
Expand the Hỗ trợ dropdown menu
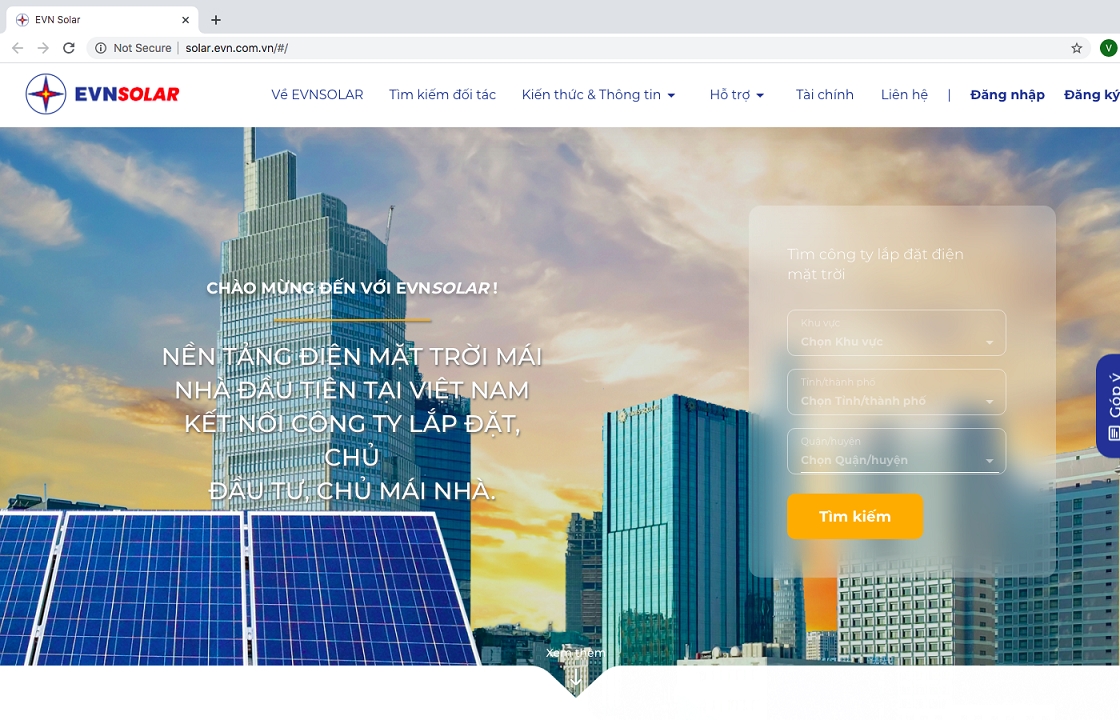tap(736, 94)
